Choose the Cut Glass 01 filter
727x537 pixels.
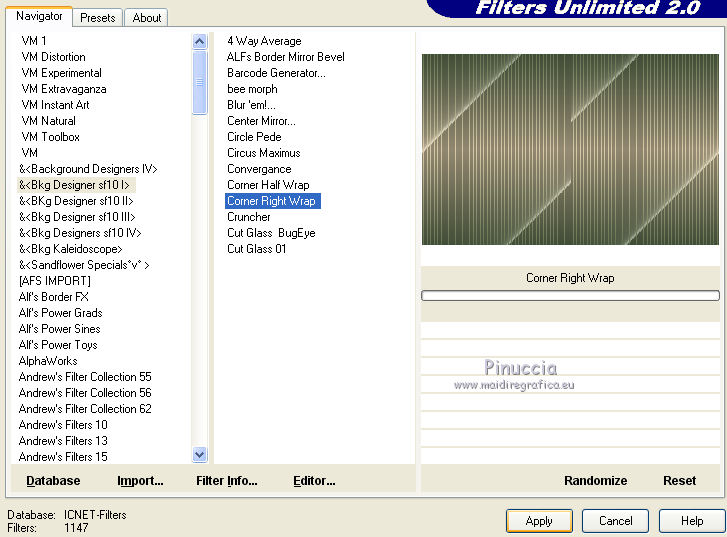[x=256, y=249]
